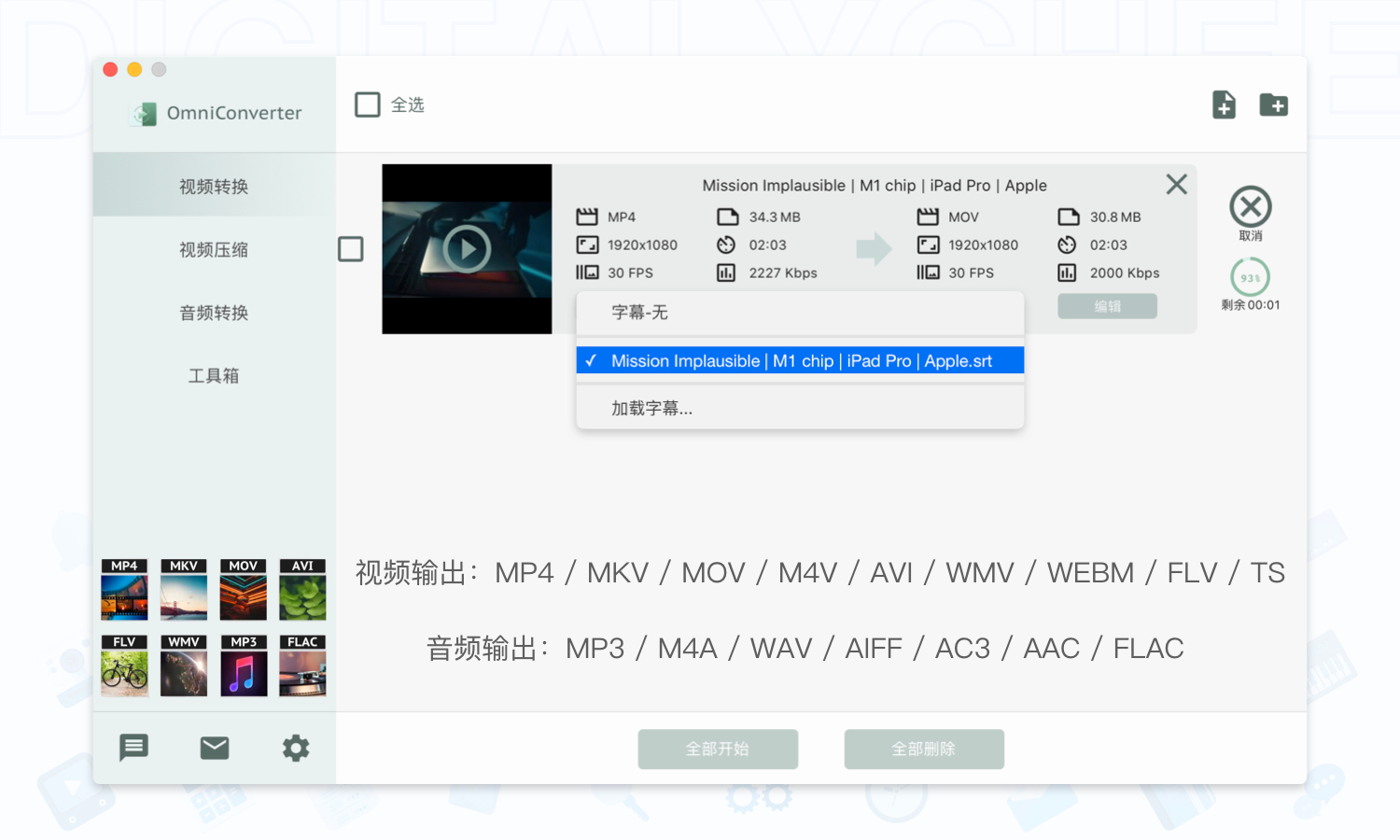Click the source duration 02:03 clock icon
The image size is (1400, 840).
(x=726, y=245)
